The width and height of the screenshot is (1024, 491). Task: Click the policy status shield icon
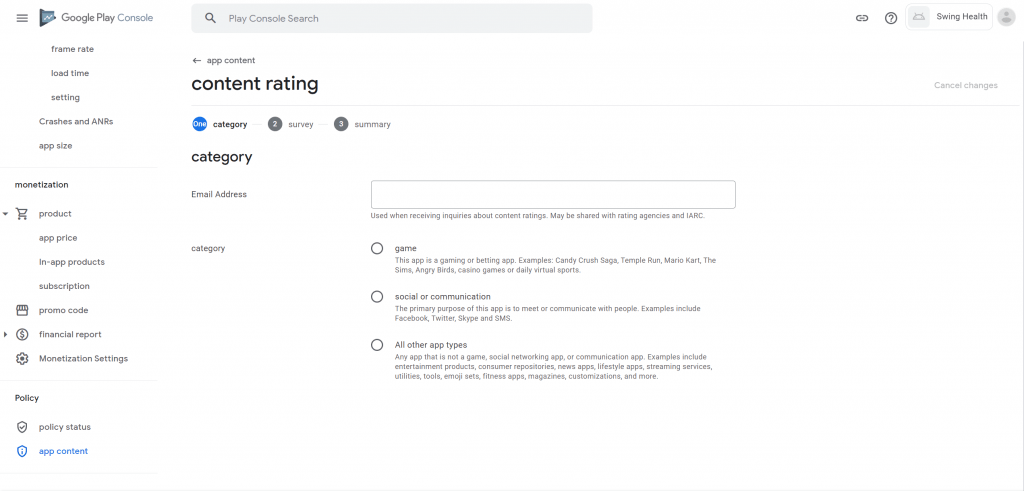pyautogui.click(x=22, y=427)
